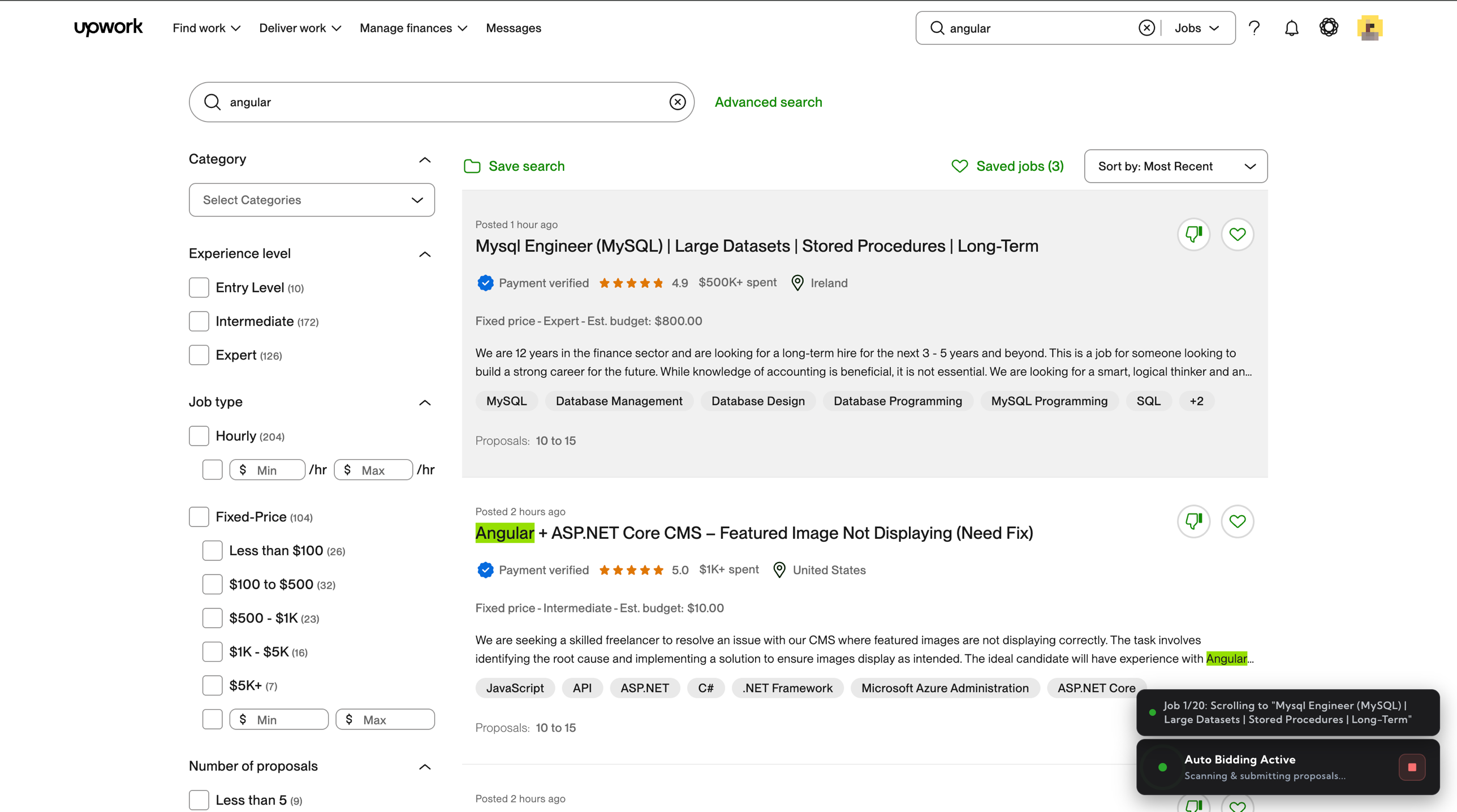Click the C# skill tag
The height and width of the screenshot is (812, 1457).
pyautogui.click(x=705, y=688)
